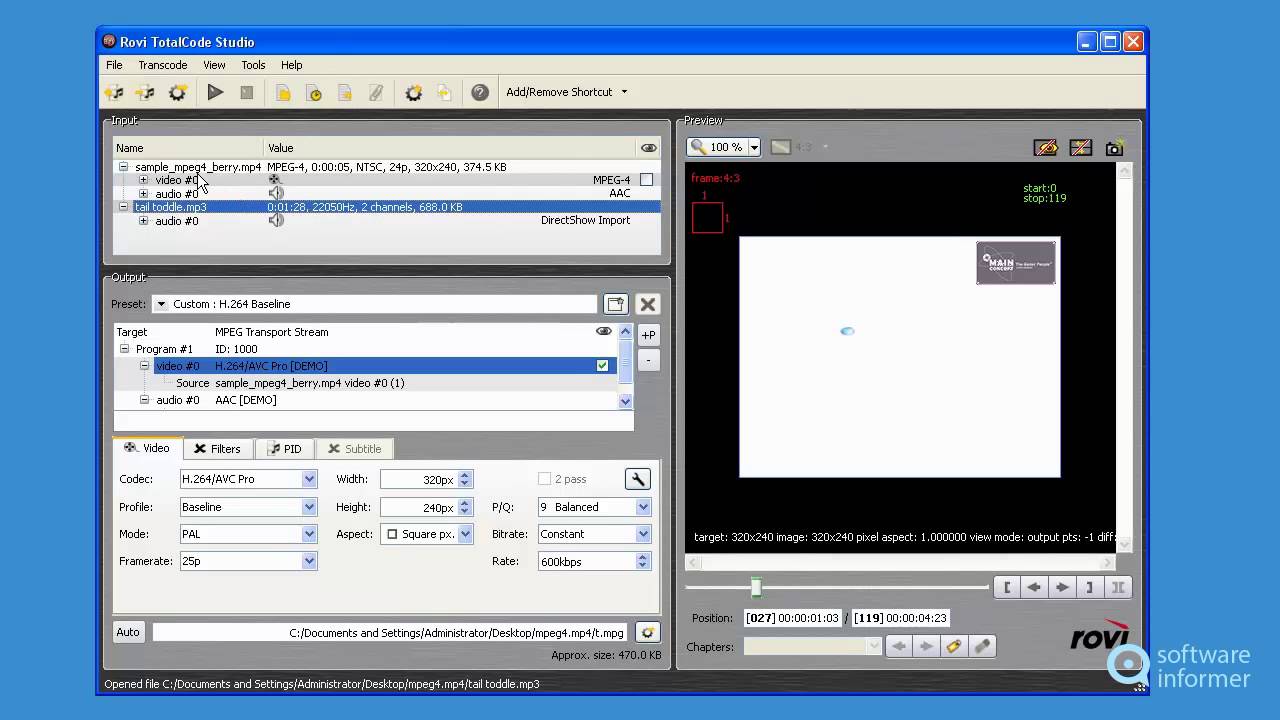Start transcoding with the play icon
Viewport: 1280px width, 720px height.
click(215, 92)
